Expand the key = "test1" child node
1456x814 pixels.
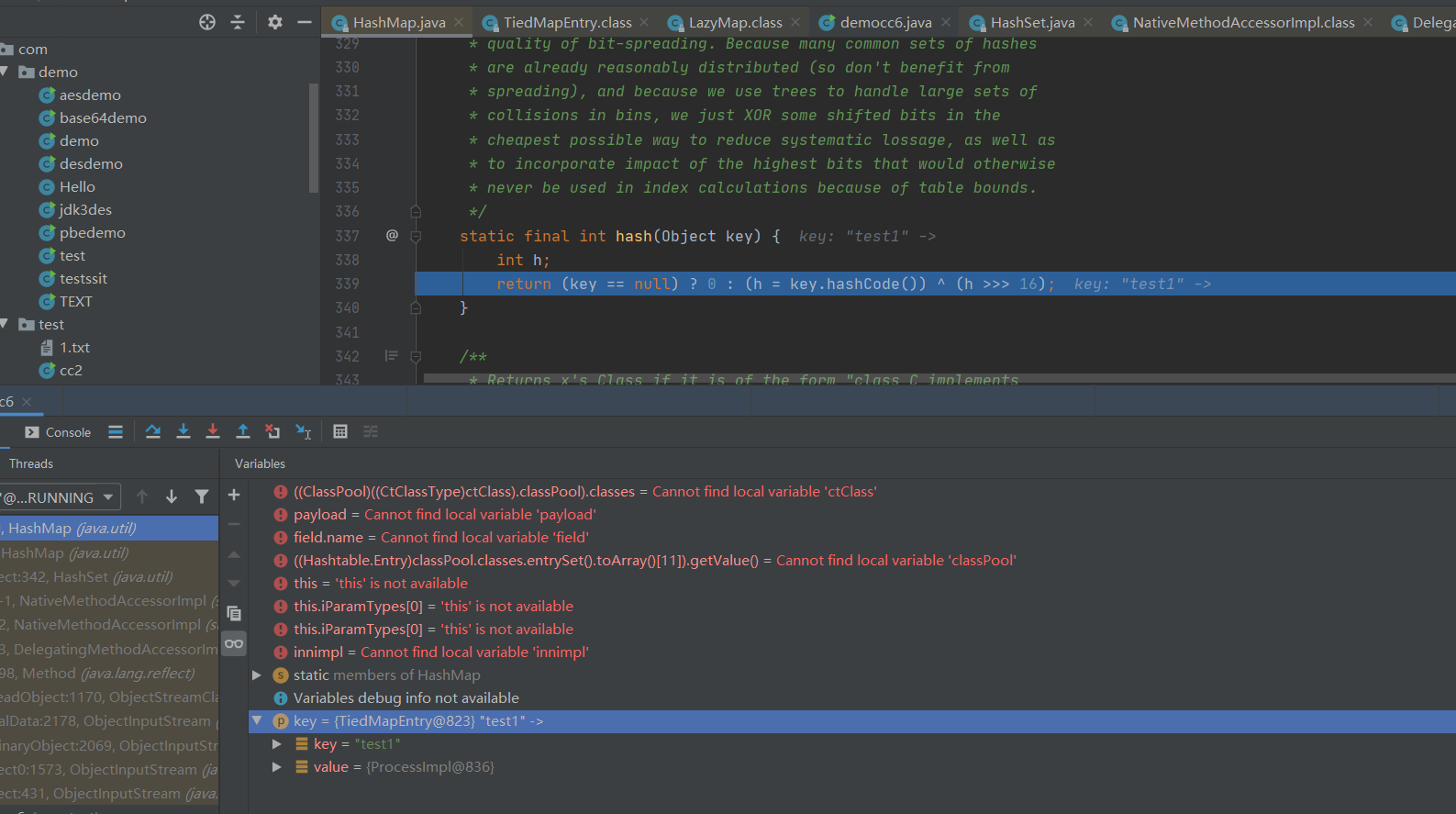[x=277, y=744]
